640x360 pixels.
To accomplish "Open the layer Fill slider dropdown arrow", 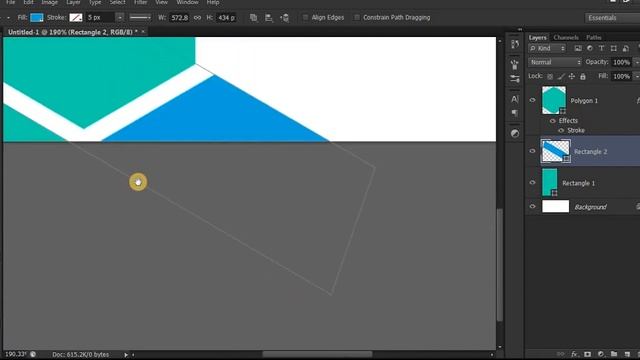I will coord(637,76).
